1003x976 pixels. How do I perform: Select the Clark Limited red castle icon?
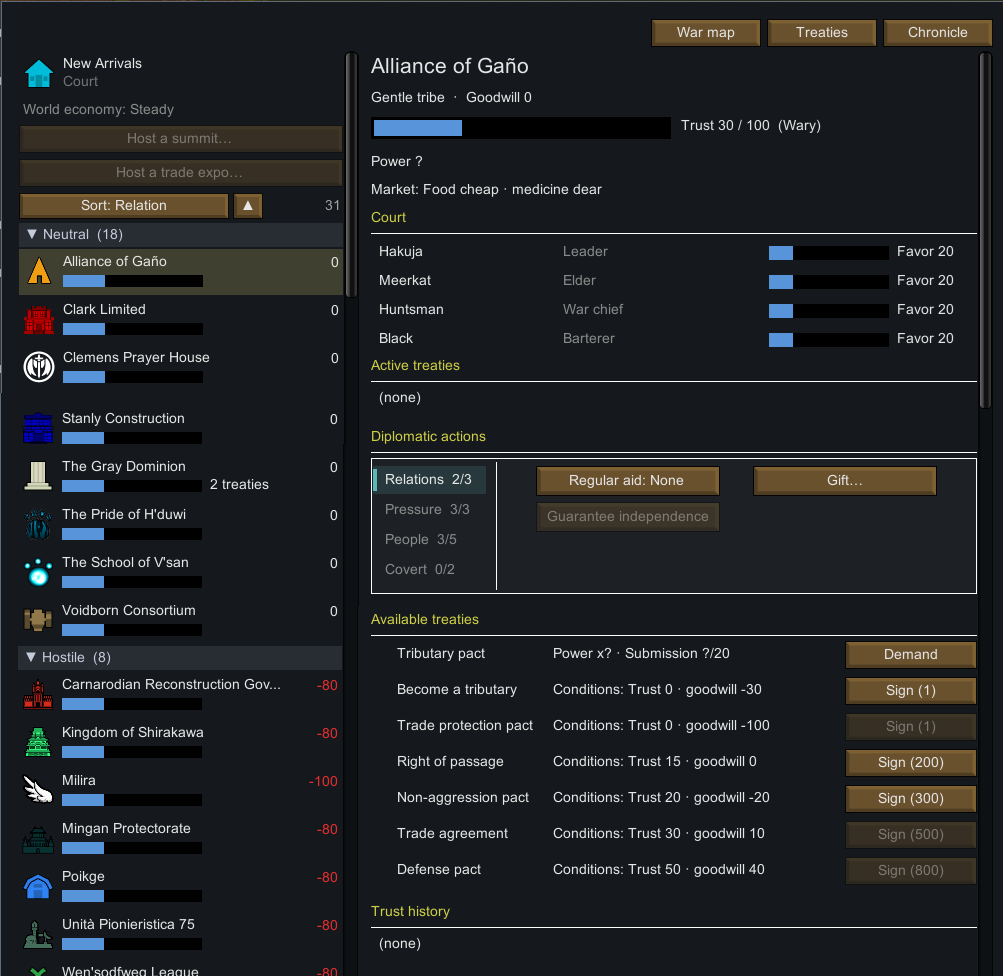click(x=38, y=319)
